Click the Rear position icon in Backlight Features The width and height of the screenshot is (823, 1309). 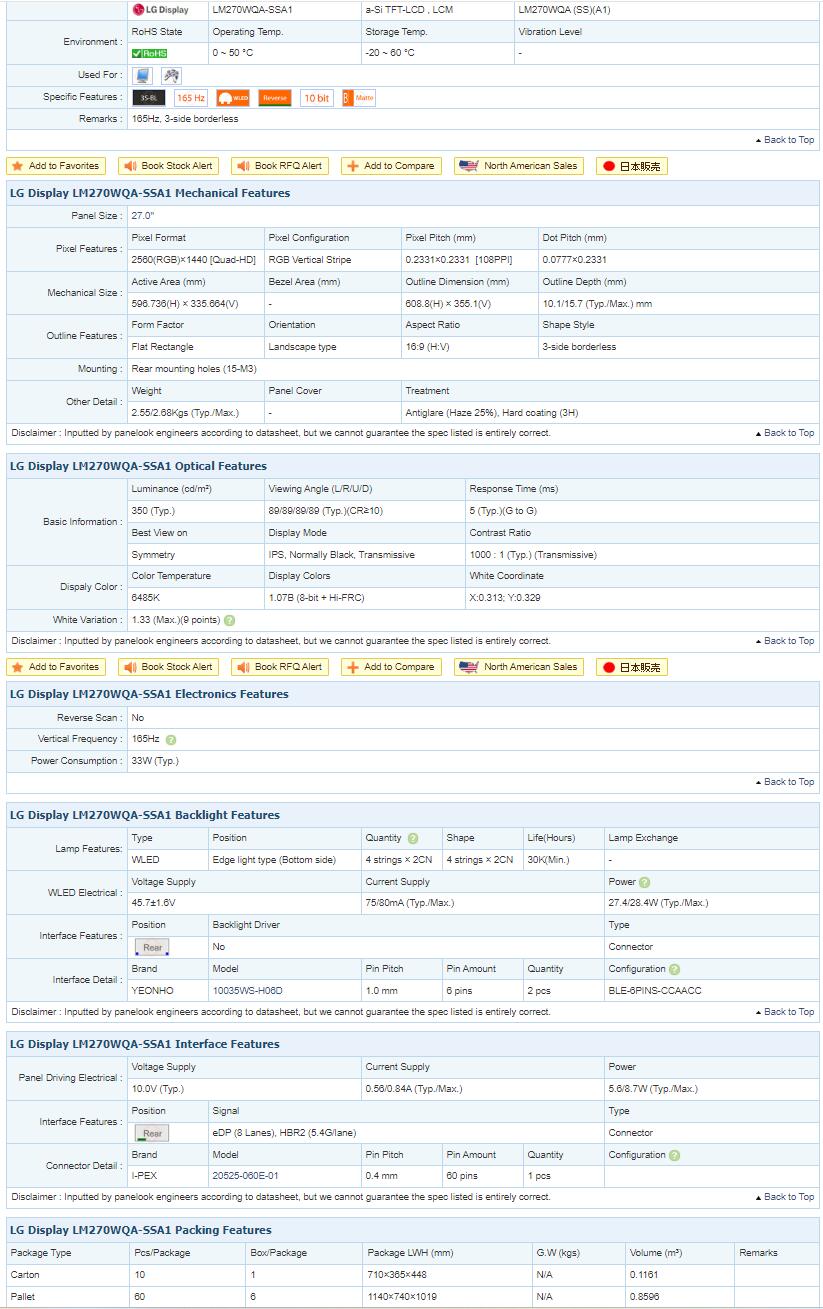pyautogui.click(x=152, y=947)
